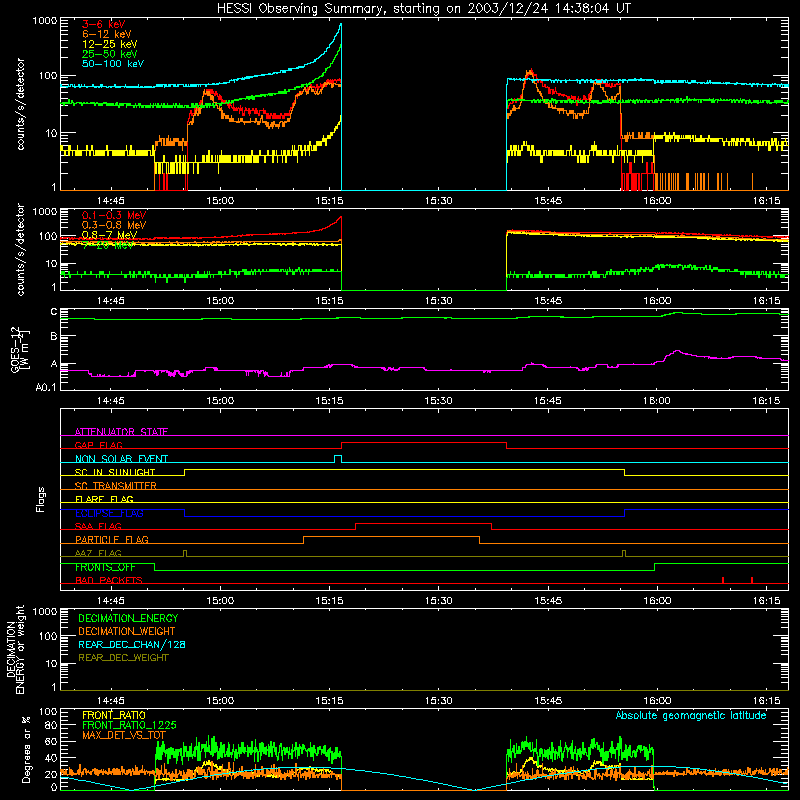
Task: Click the MAX_DET_VS_TOT legend label
Action: (124, 735)
